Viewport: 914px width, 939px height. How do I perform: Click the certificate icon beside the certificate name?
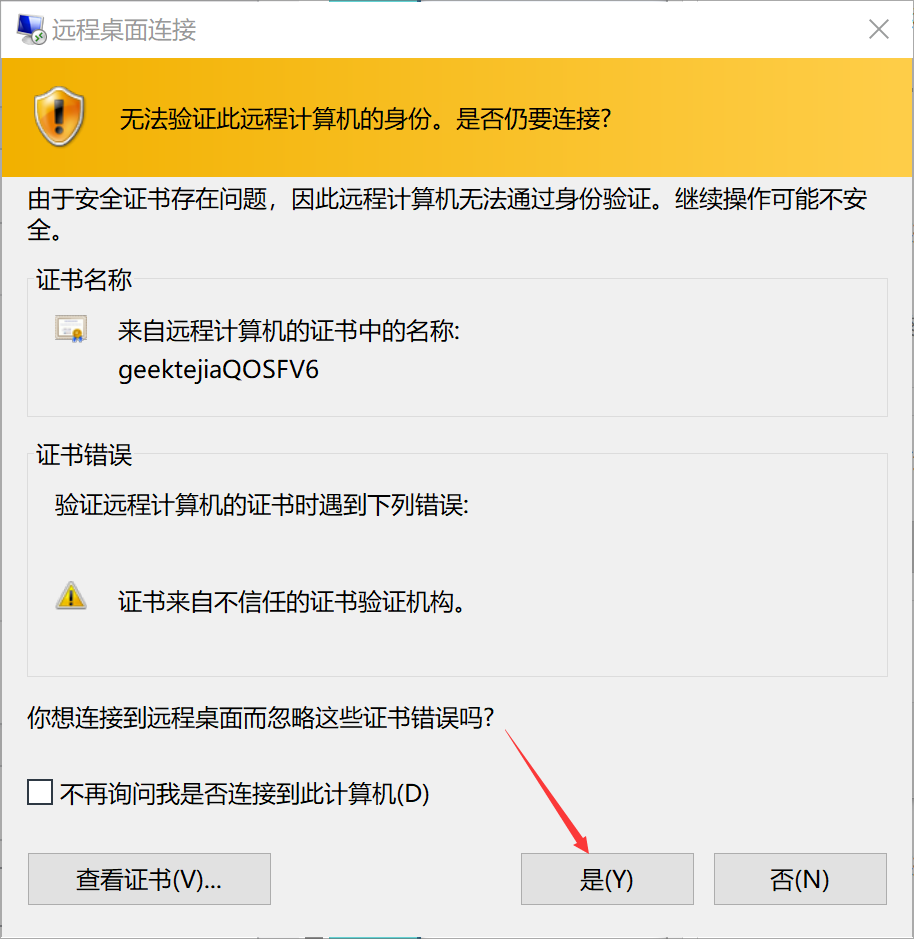click(71, 329)
